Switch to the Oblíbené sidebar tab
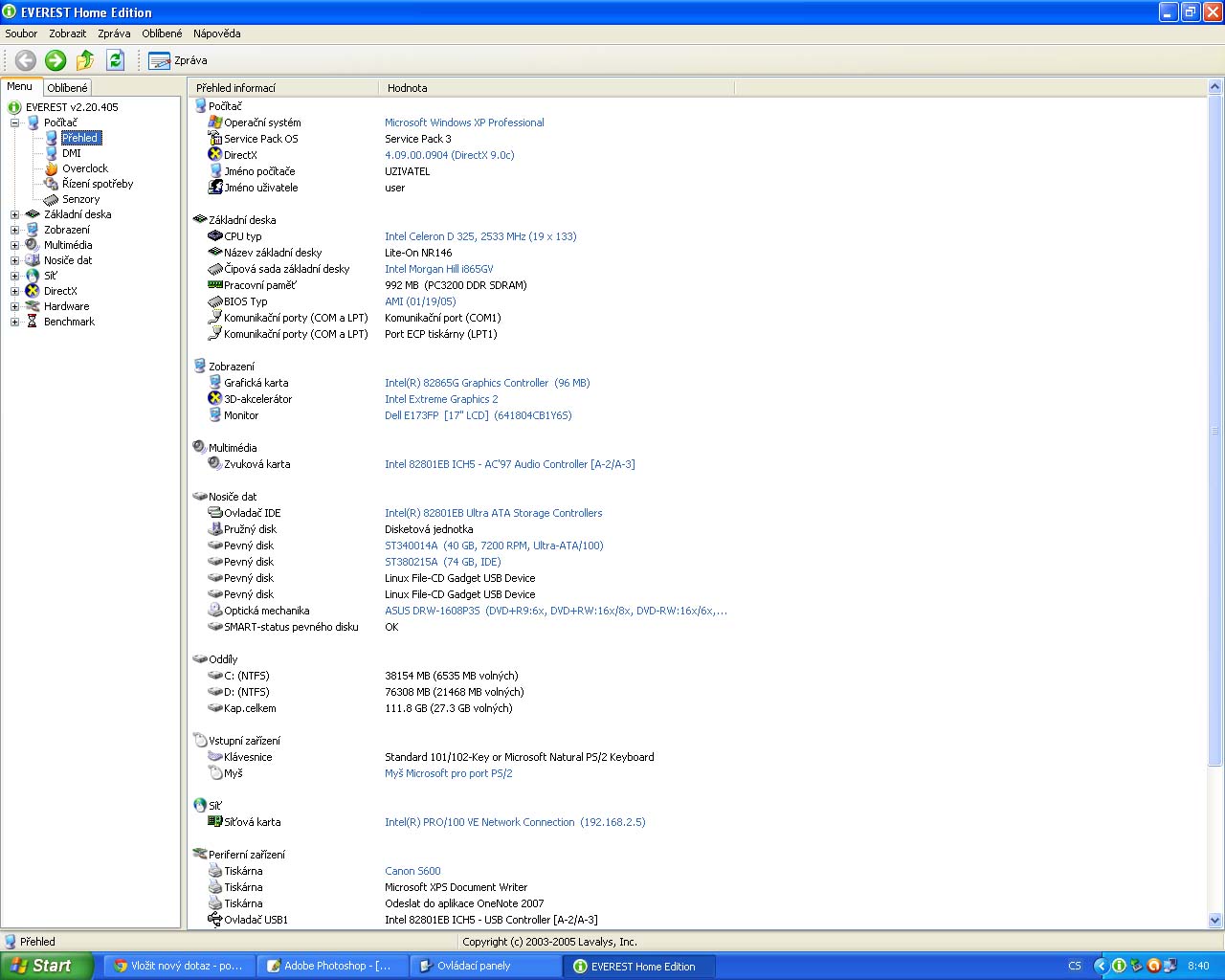 click(67, 88)
